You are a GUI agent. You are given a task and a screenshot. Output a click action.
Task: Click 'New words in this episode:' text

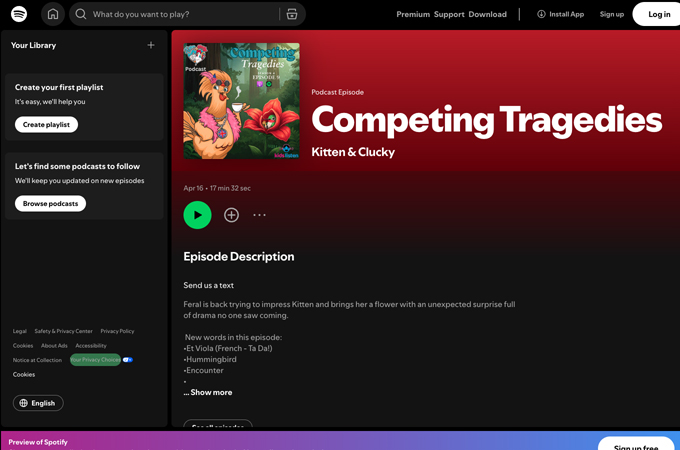(233, 337)
